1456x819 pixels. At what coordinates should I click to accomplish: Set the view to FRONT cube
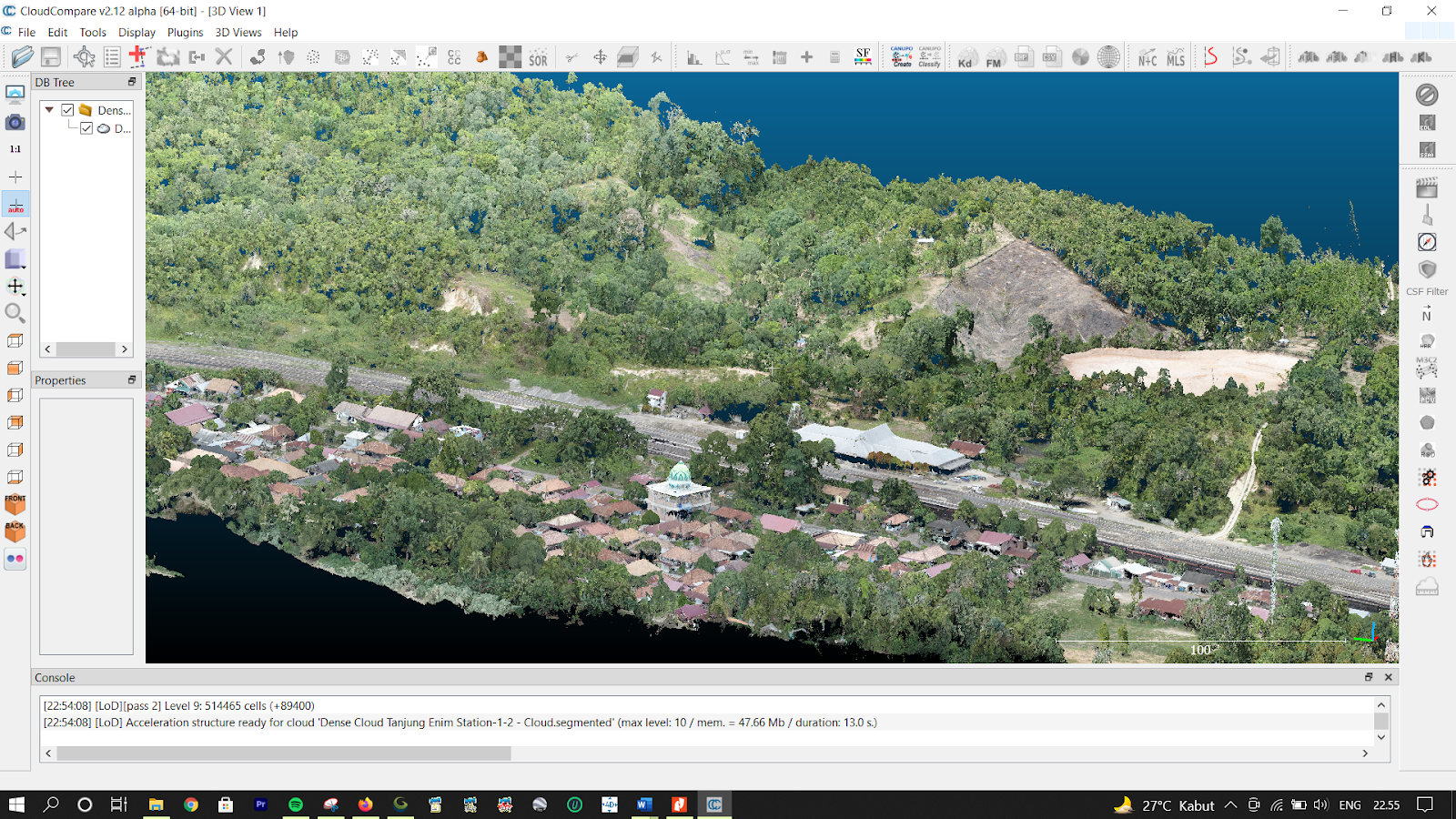click(15, 504)
